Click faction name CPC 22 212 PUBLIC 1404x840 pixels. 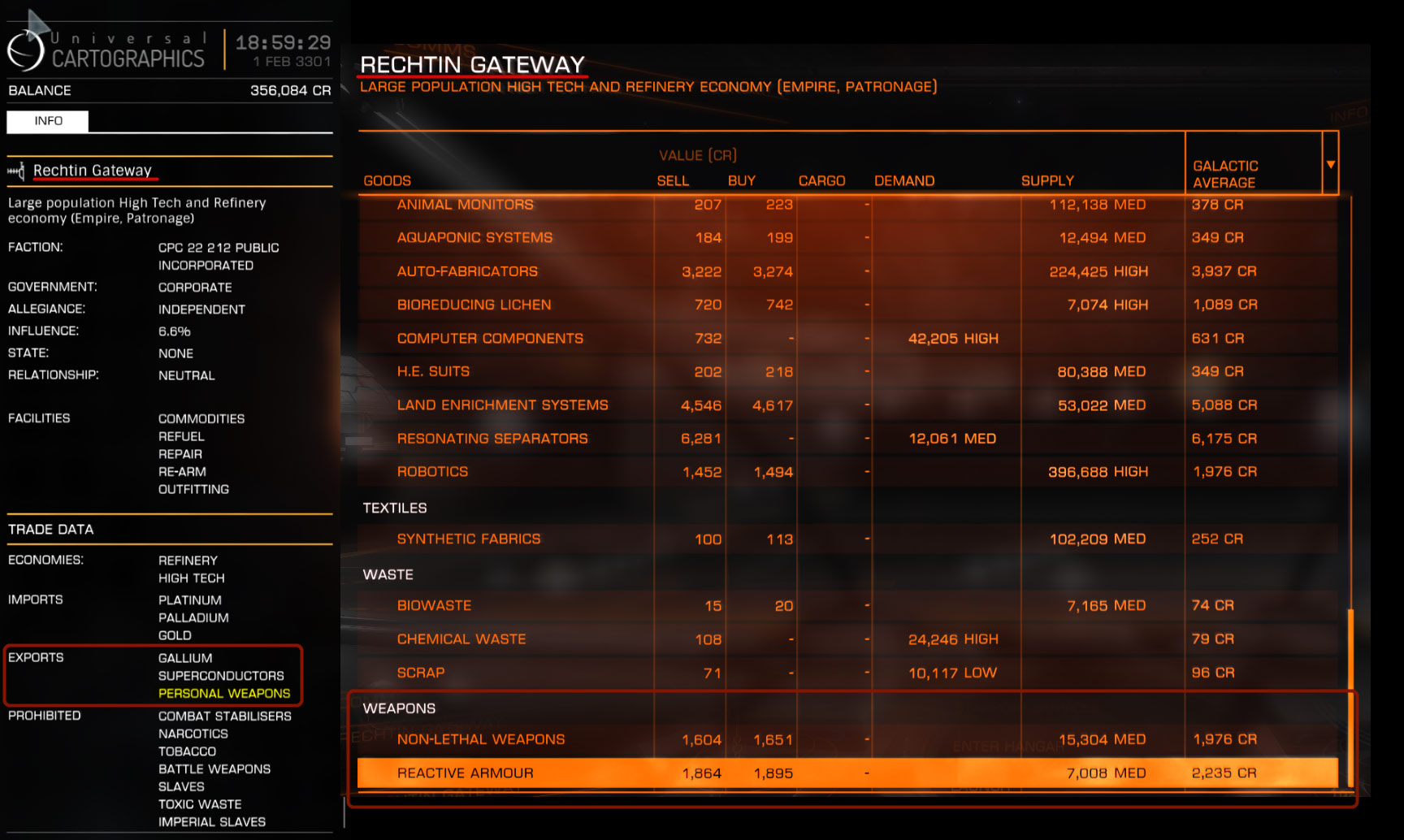point(219,248)
